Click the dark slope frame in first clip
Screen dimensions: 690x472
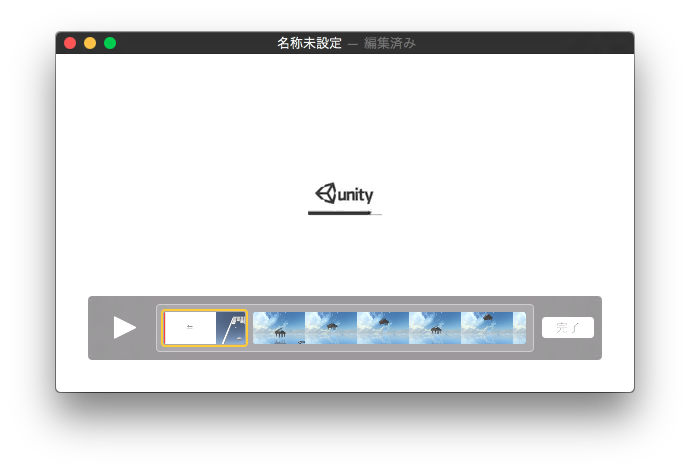231,328
